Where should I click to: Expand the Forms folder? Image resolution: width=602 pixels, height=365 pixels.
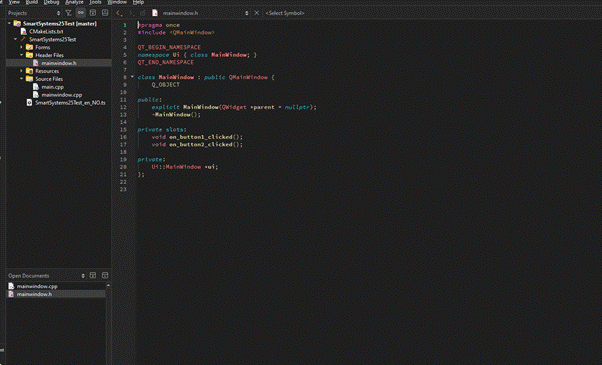coord(22,47)
